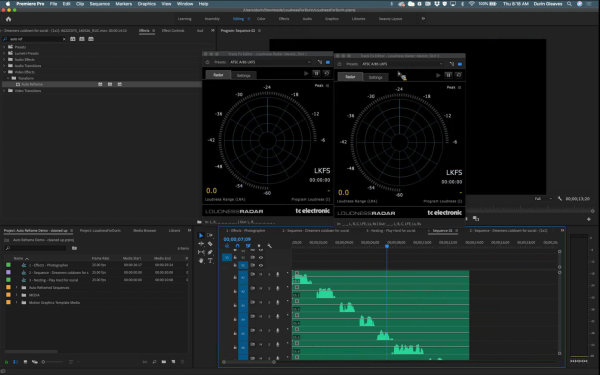Image resolution: width=600 pixels, height=375 pixels.
Task: Expand Audio Effects folder
Action: (4, 59)
